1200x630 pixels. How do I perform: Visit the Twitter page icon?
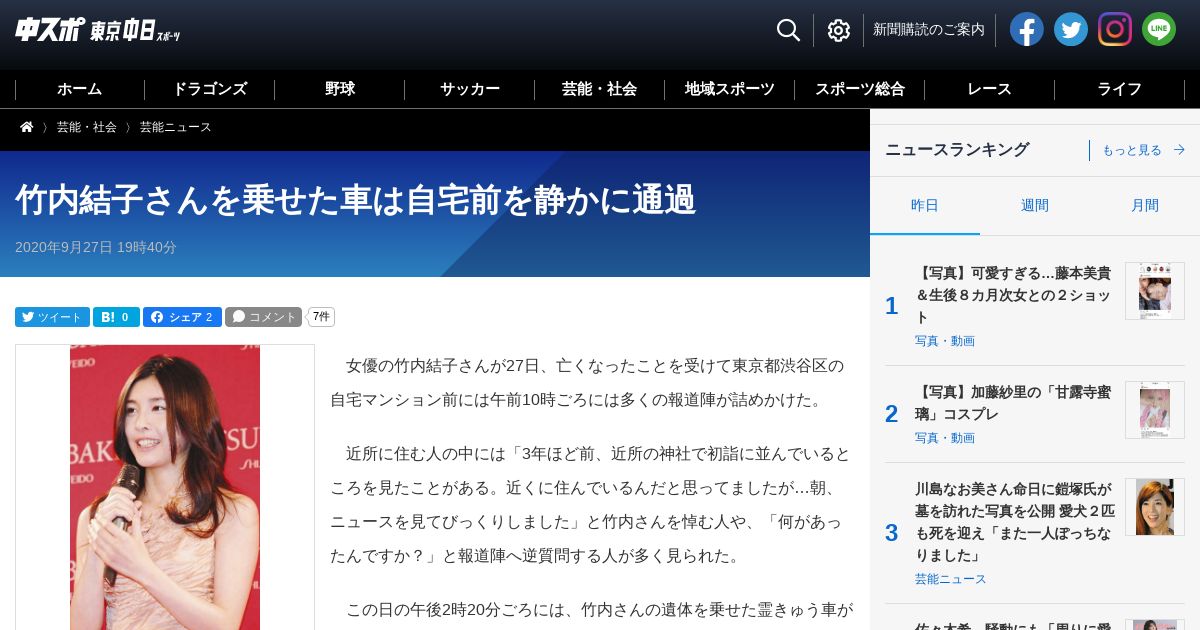(1071, 29)
